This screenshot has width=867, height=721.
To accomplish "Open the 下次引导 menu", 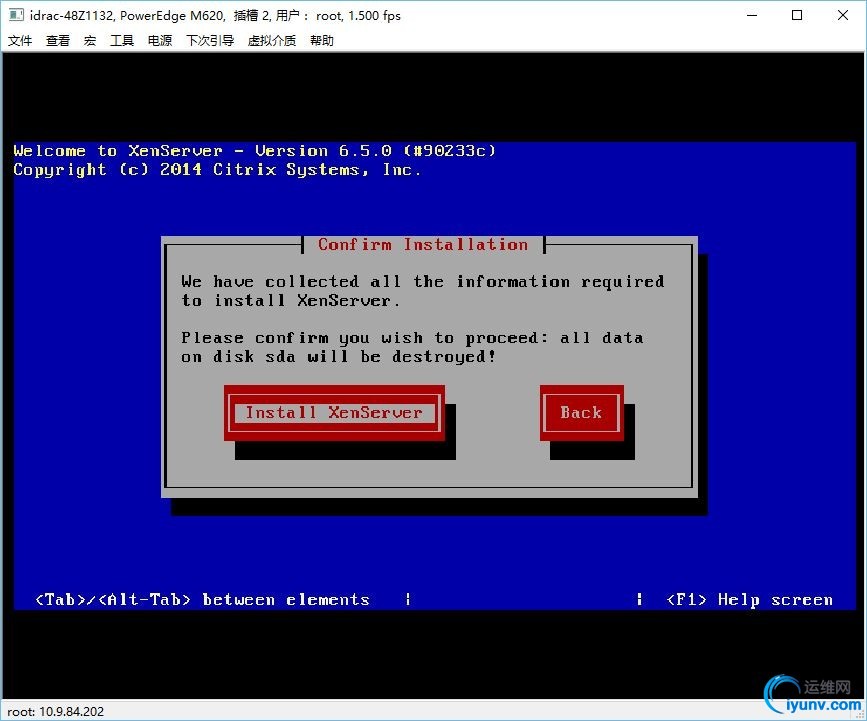I will tap(210, 40).
